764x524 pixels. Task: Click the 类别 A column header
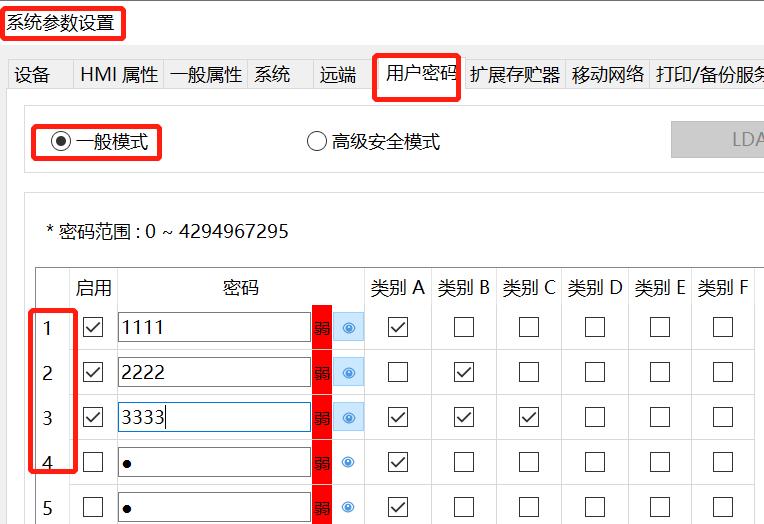(398, 288)
